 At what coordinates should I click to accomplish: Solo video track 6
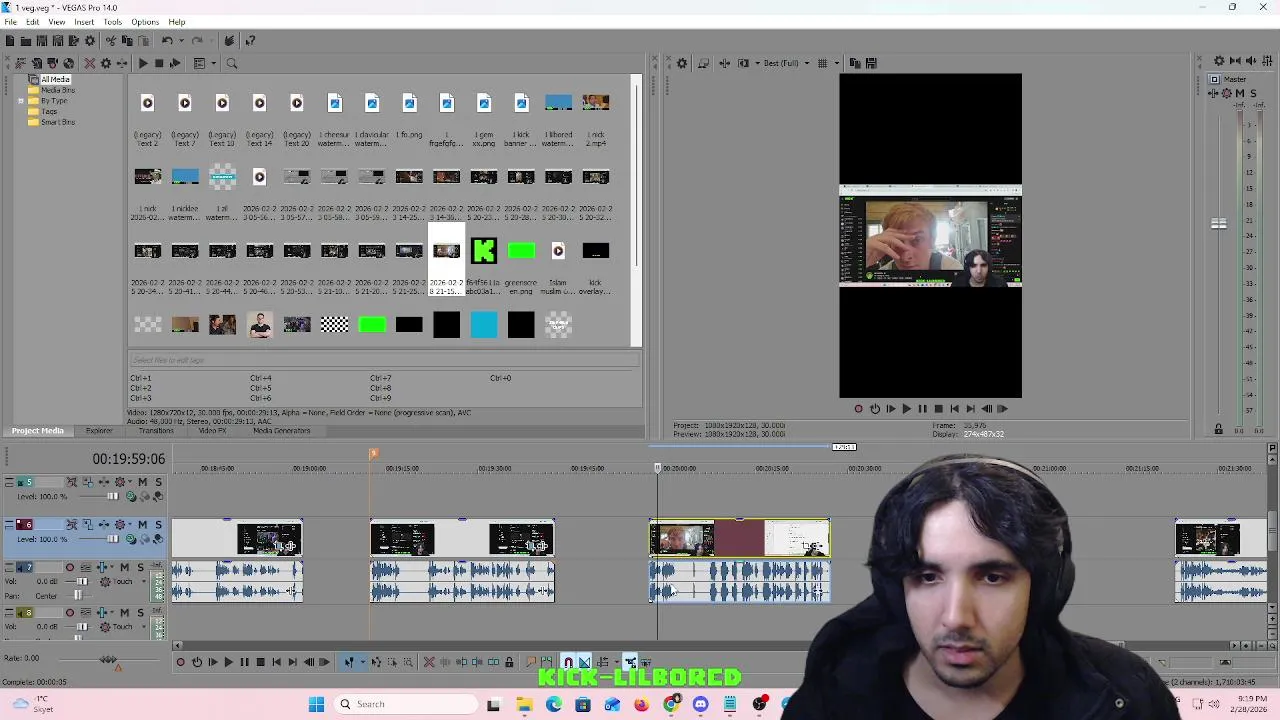point(158,525)
